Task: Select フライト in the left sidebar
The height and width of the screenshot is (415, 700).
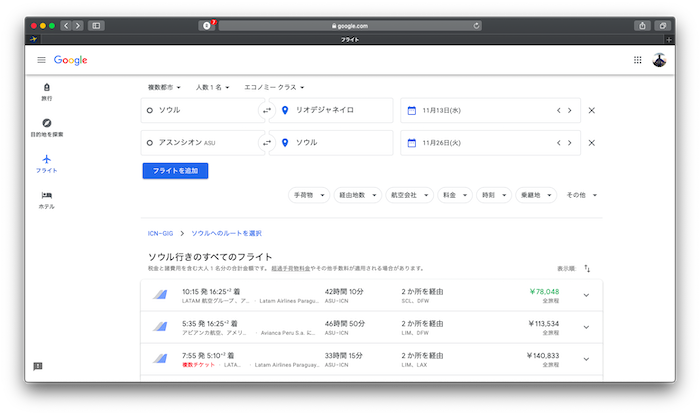Action: (x=47, y=163)
